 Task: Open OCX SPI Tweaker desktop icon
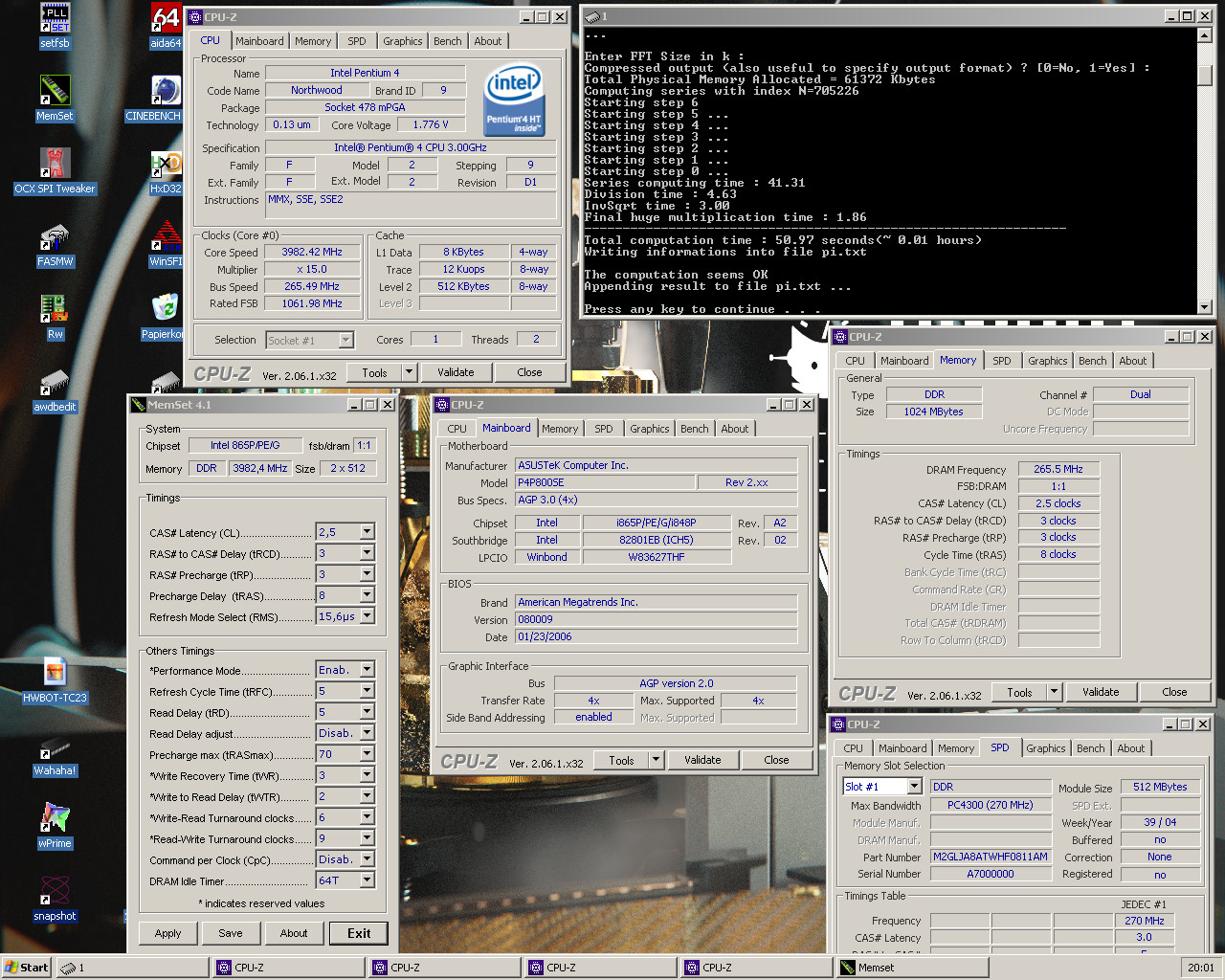click(x=55, y=170)
